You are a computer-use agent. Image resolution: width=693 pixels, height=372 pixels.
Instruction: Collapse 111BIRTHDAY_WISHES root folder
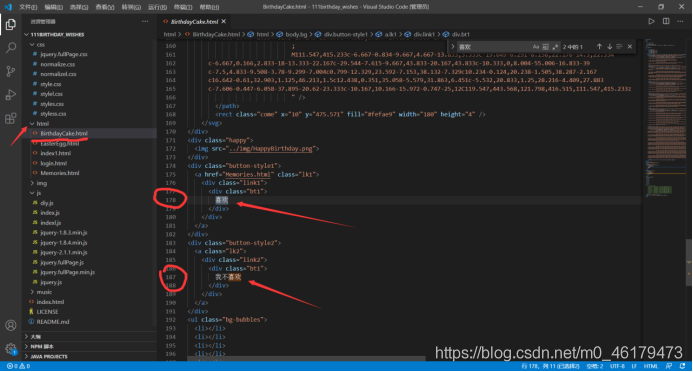coord(27,34)
